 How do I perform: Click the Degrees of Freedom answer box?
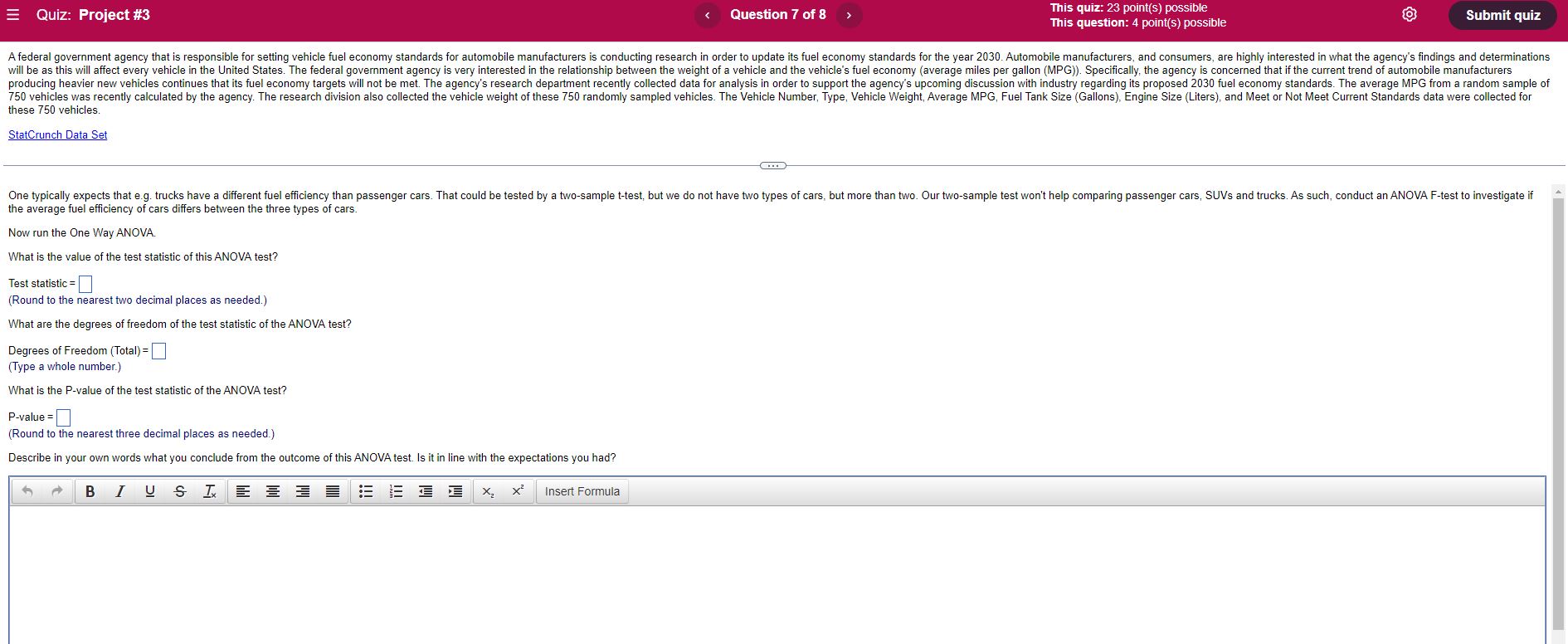pos(158,351)
